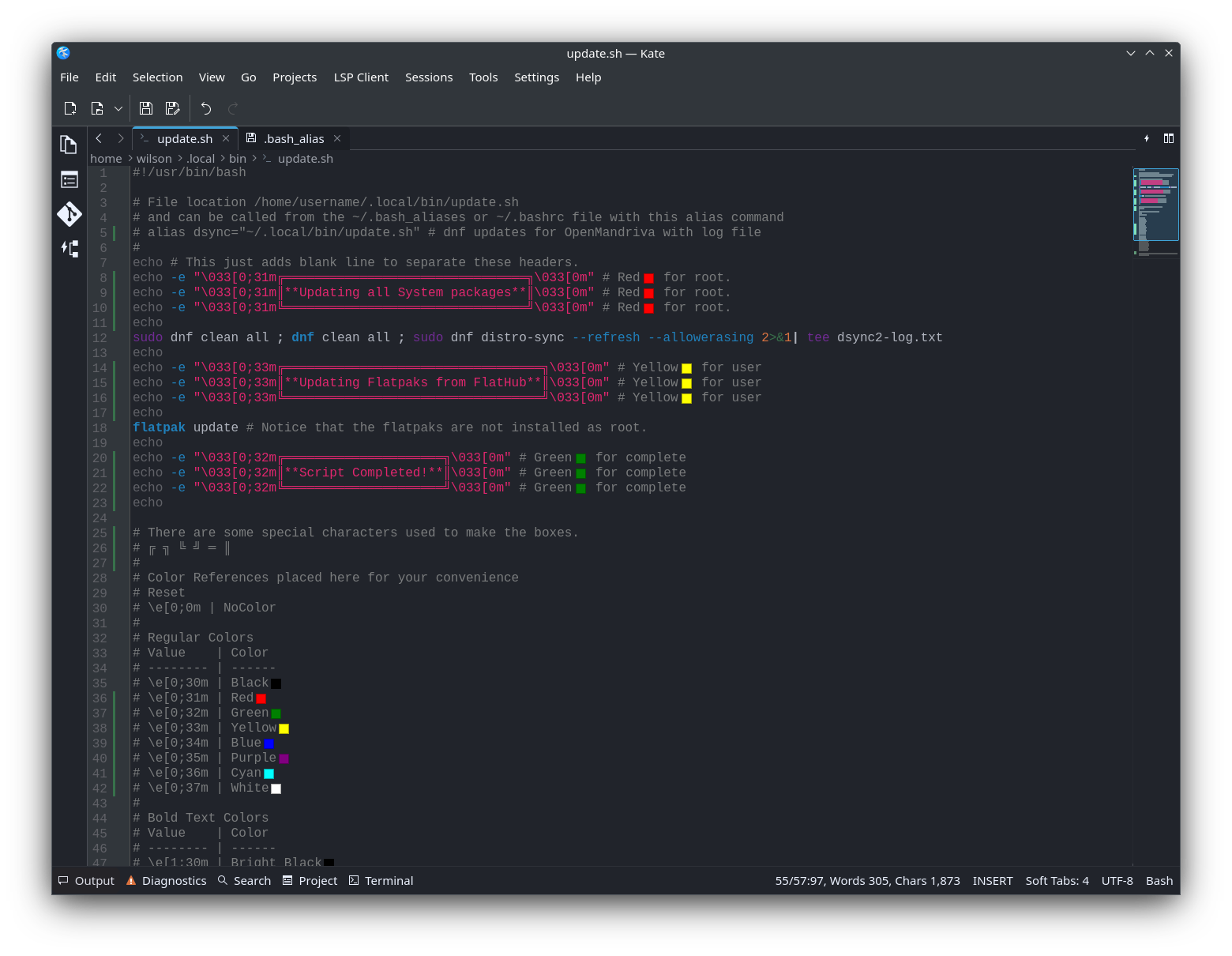The height and width of the screenshot is (956, 1232).
Task: Open the Selection menu
Action: (158, 77)
